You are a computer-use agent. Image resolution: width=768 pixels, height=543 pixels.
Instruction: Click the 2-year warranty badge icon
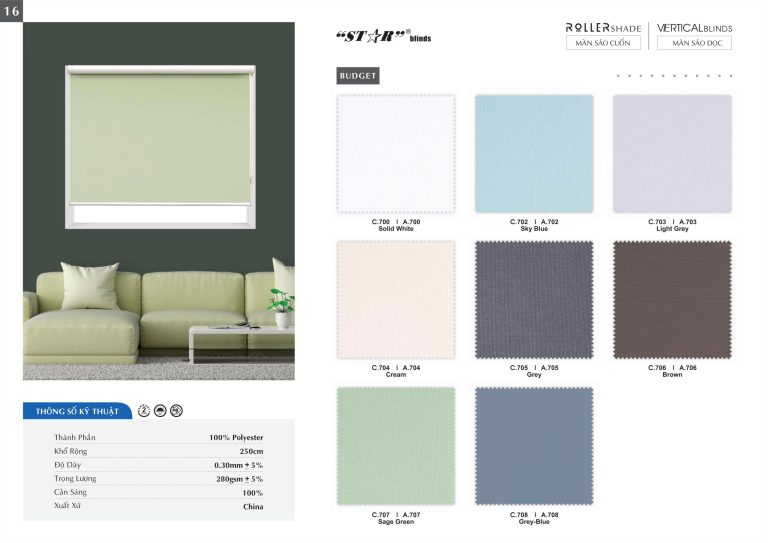point(144,411)
